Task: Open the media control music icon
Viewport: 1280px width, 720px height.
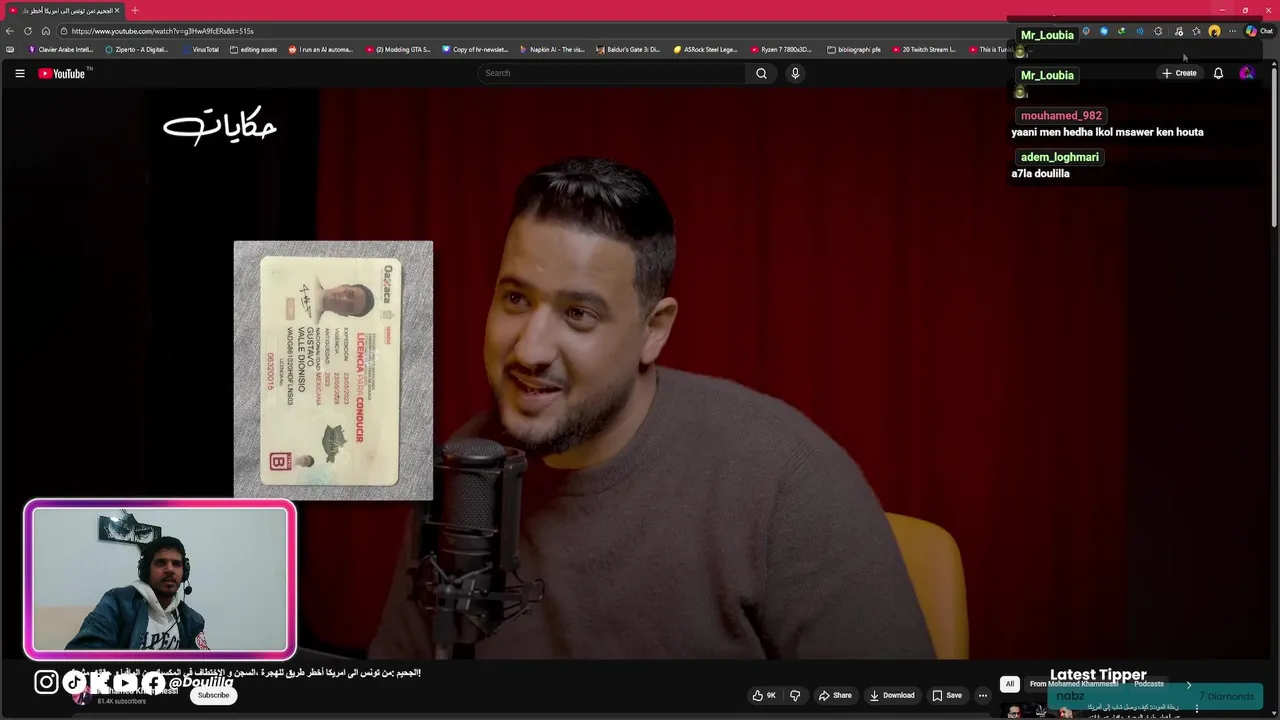Action: click(1179, 31)
